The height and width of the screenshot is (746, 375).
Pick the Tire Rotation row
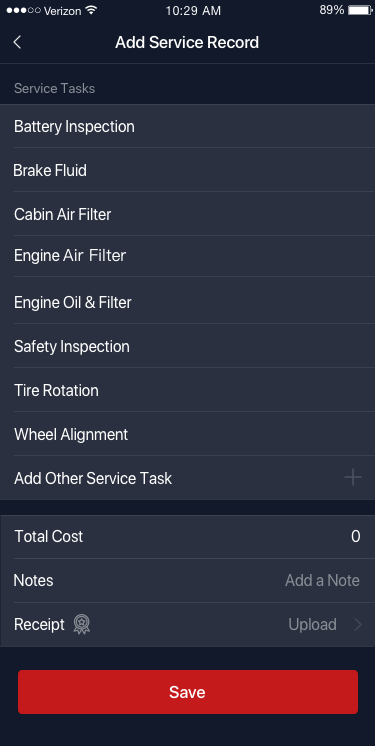tap(188, 390)
